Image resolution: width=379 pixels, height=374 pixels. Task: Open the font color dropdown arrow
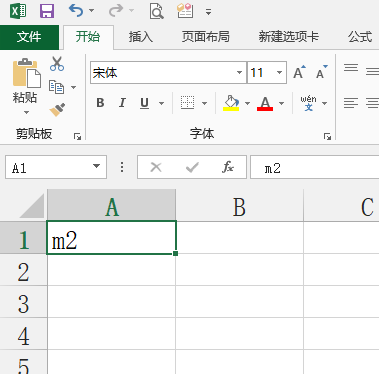click(282, 103)
